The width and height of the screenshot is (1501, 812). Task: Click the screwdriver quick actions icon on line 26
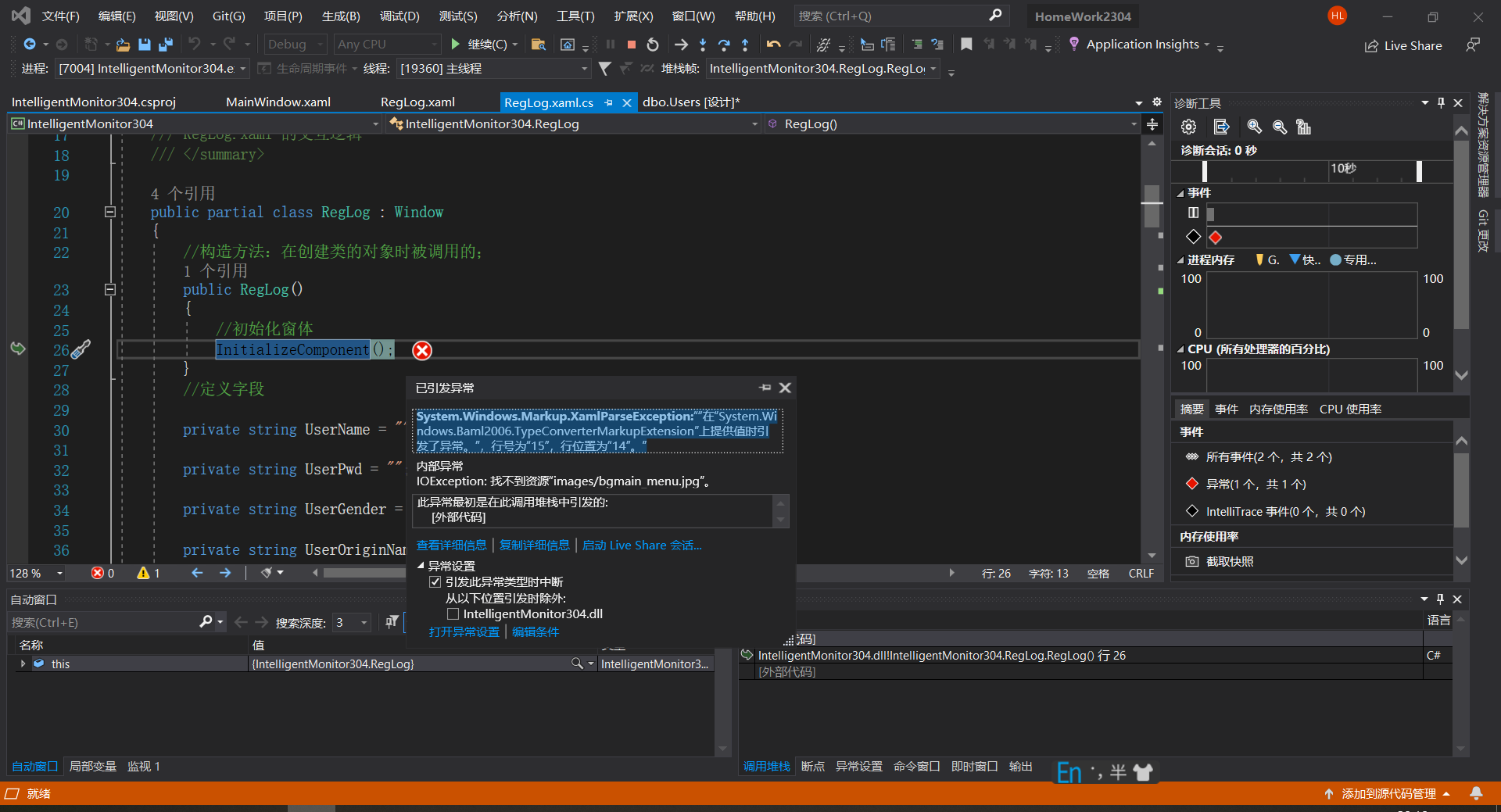pos(81,349)
